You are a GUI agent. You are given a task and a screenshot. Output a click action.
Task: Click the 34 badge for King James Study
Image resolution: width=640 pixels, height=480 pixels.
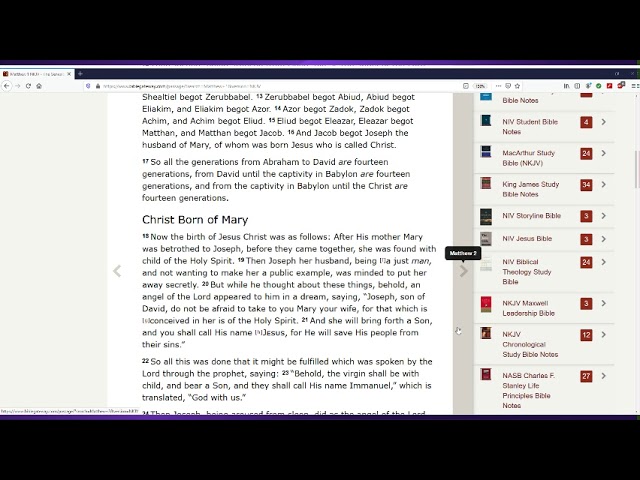click(x=586, y=185)
